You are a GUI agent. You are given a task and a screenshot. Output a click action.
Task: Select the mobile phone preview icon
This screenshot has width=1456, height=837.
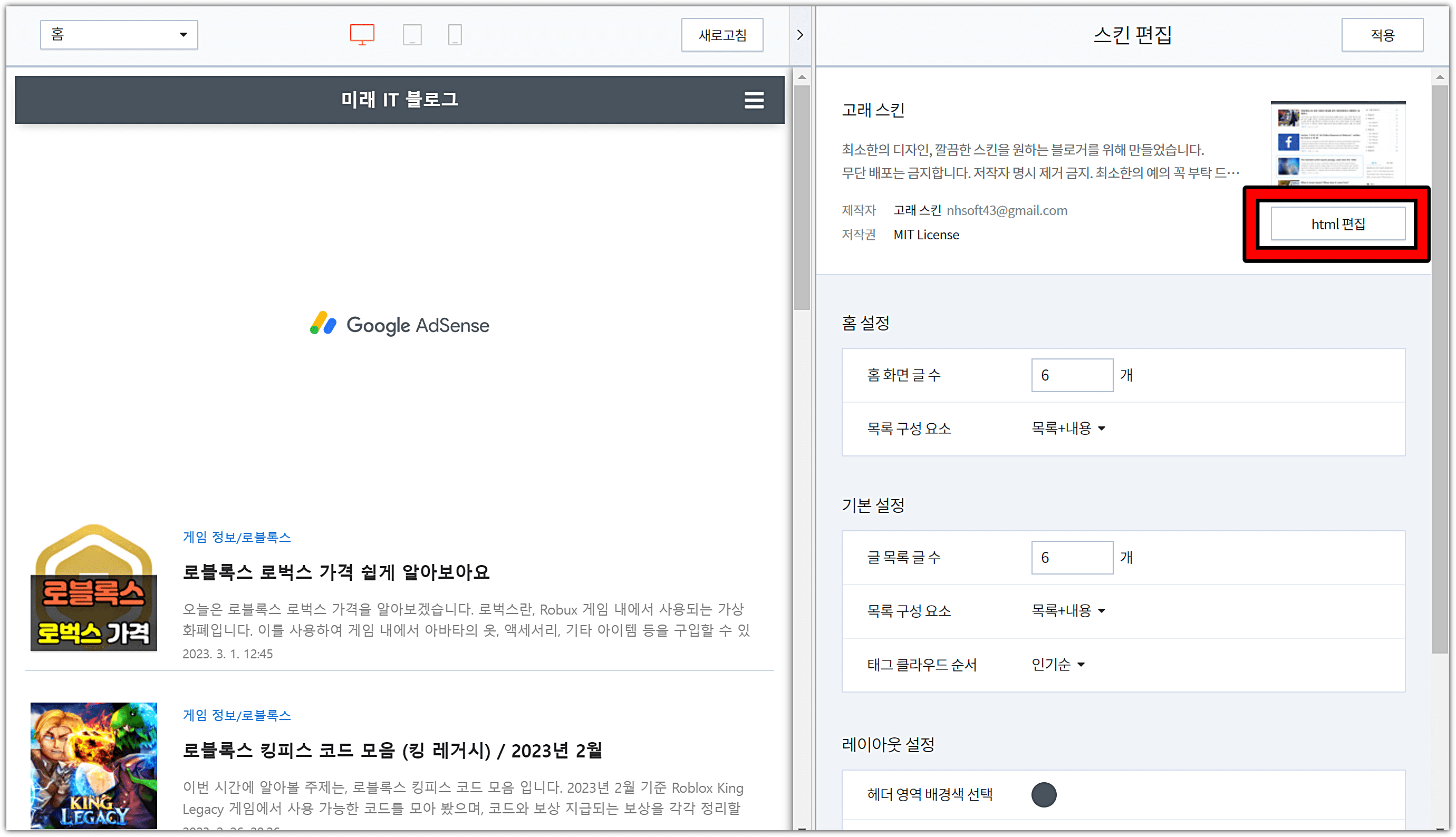[x=454, y=34]
